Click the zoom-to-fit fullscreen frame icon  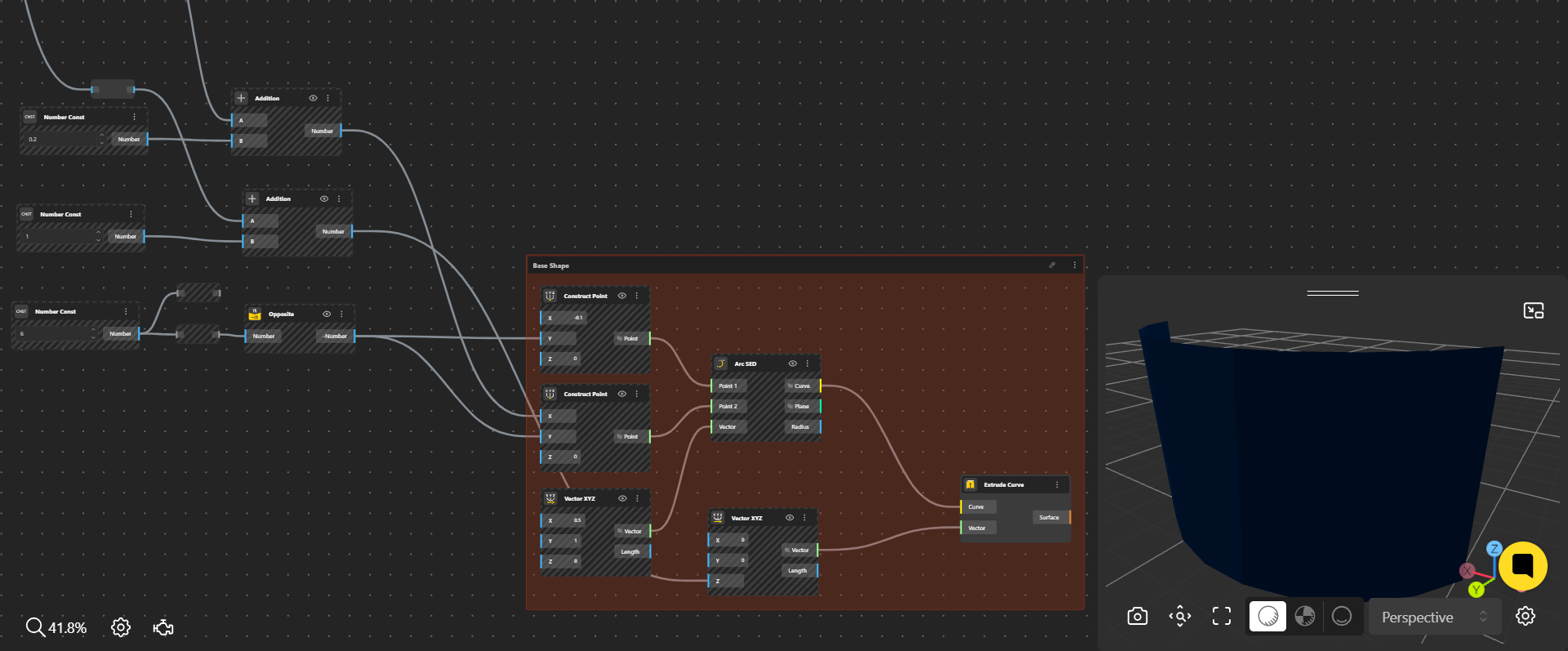point(1221,617)
